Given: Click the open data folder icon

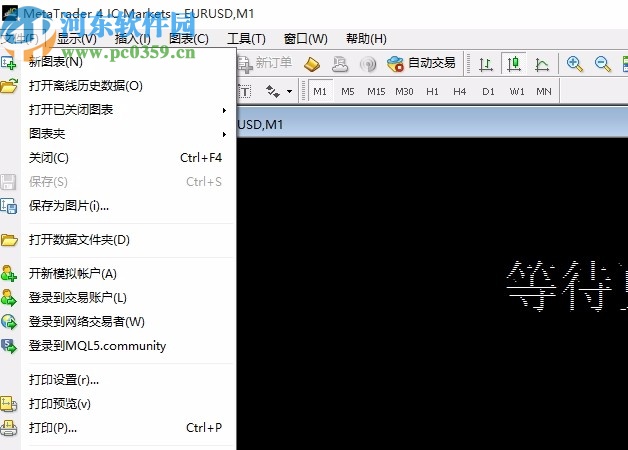Looking at the screenshot, I should point(9,240).
